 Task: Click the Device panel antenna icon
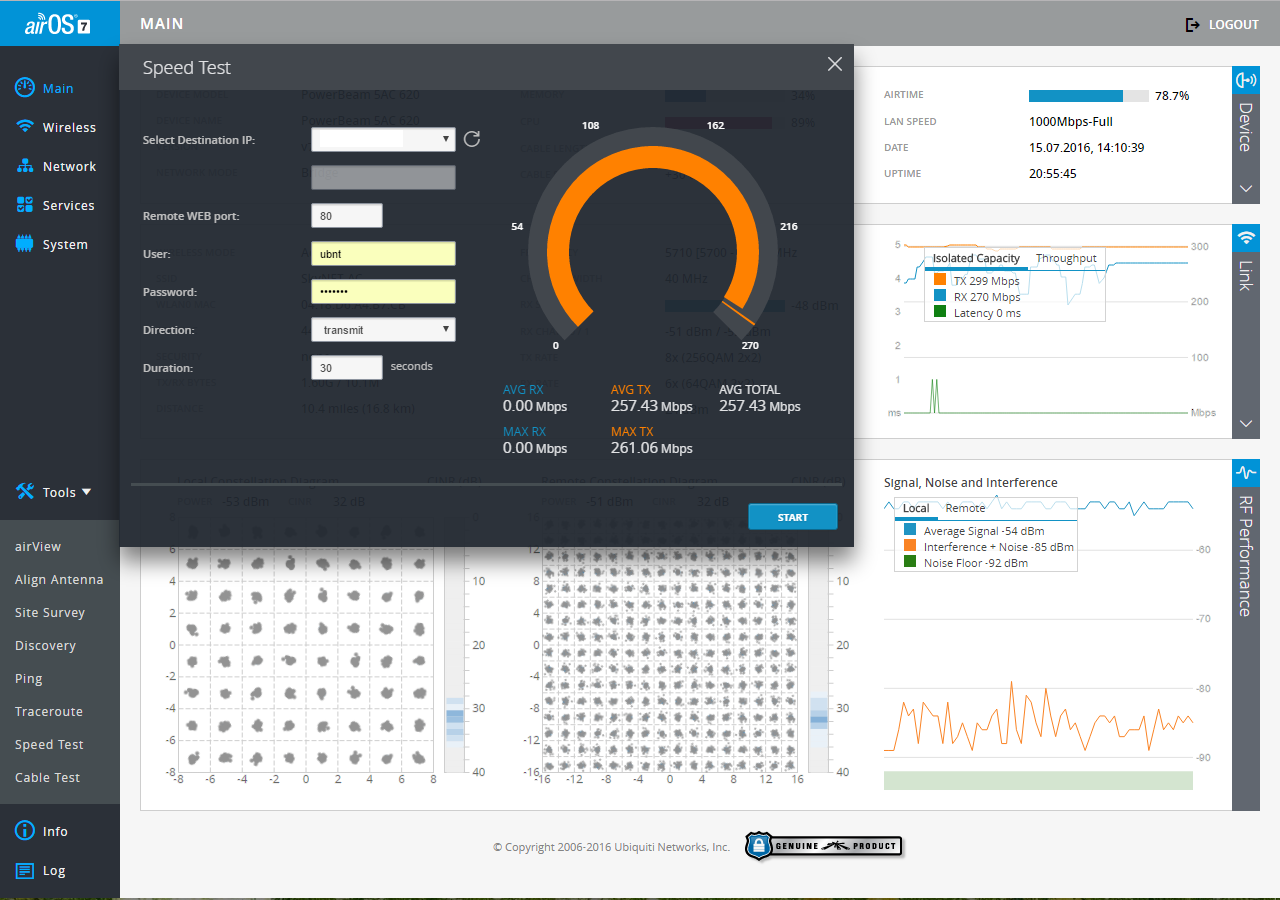coord(1246,80)
